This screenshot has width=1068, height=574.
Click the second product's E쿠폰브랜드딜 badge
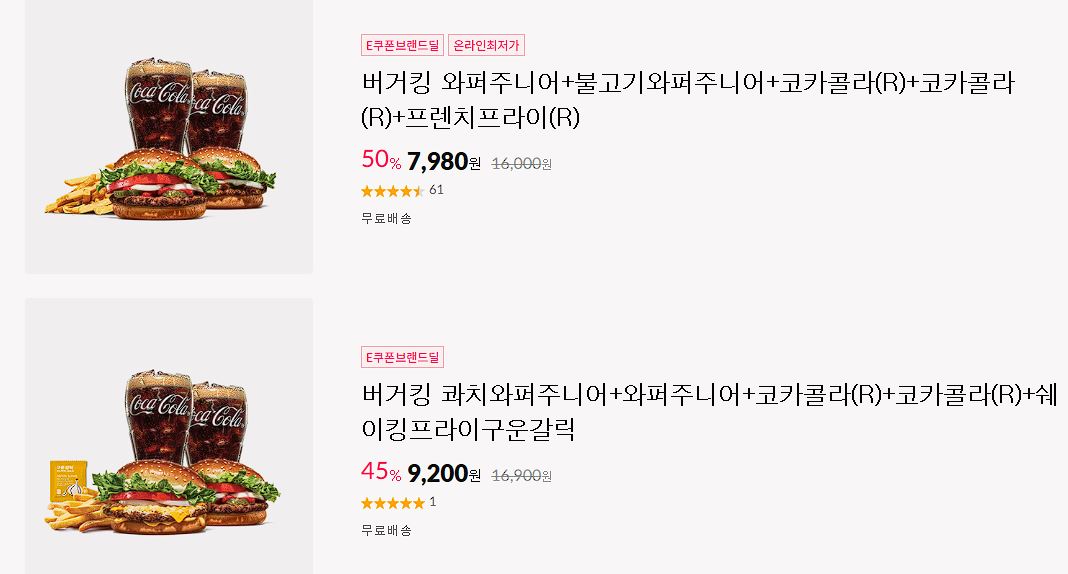402,357
